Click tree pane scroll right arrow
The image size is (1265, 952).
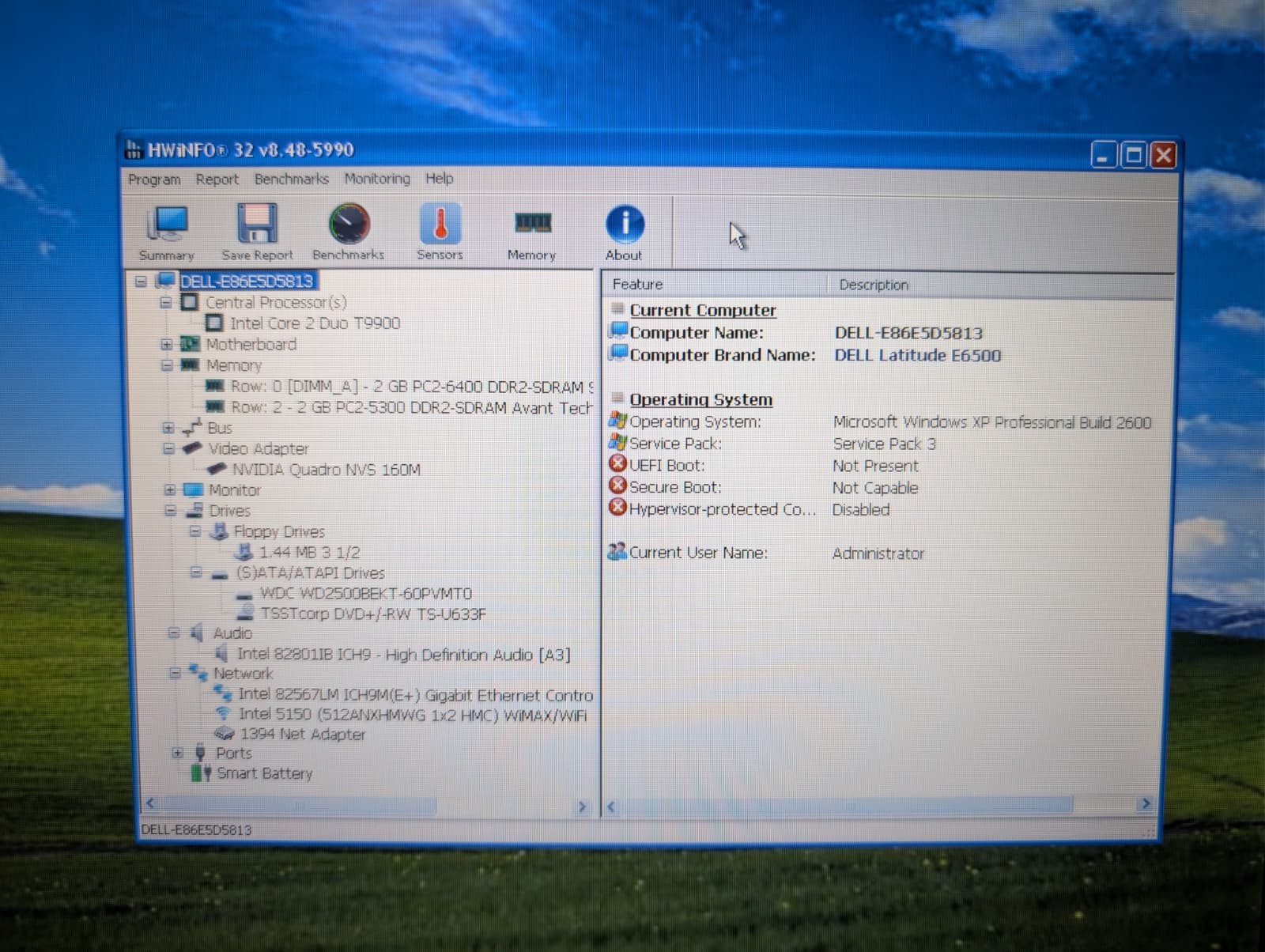point(583,807)
